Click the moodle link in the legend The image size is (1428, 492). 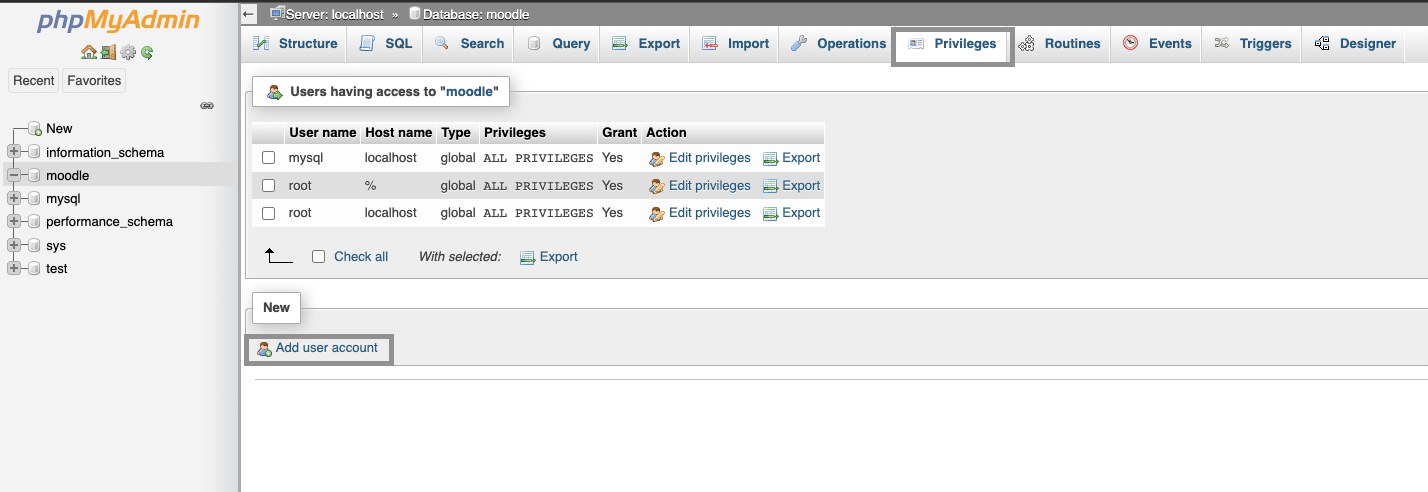(469, 91)
